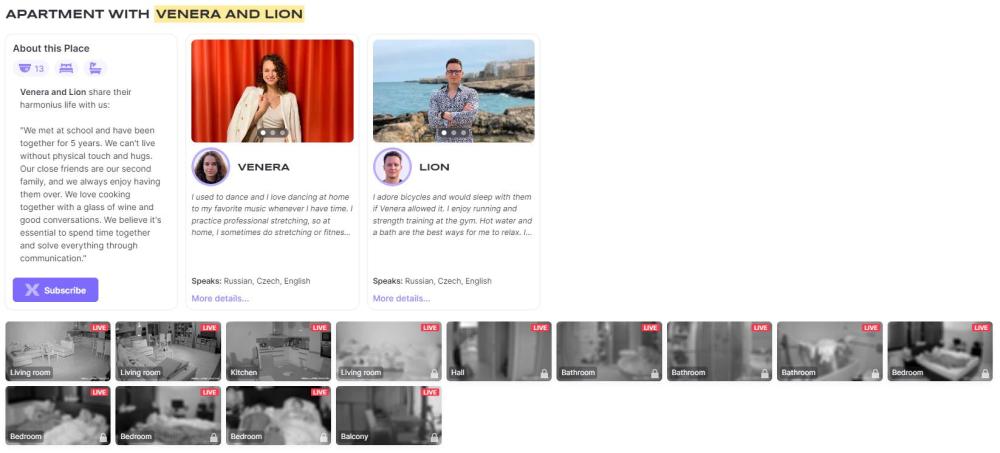This screenshot has width=1000, height=453.
Task: Click the camera count icon showing 13
Action: coord(31,69)
